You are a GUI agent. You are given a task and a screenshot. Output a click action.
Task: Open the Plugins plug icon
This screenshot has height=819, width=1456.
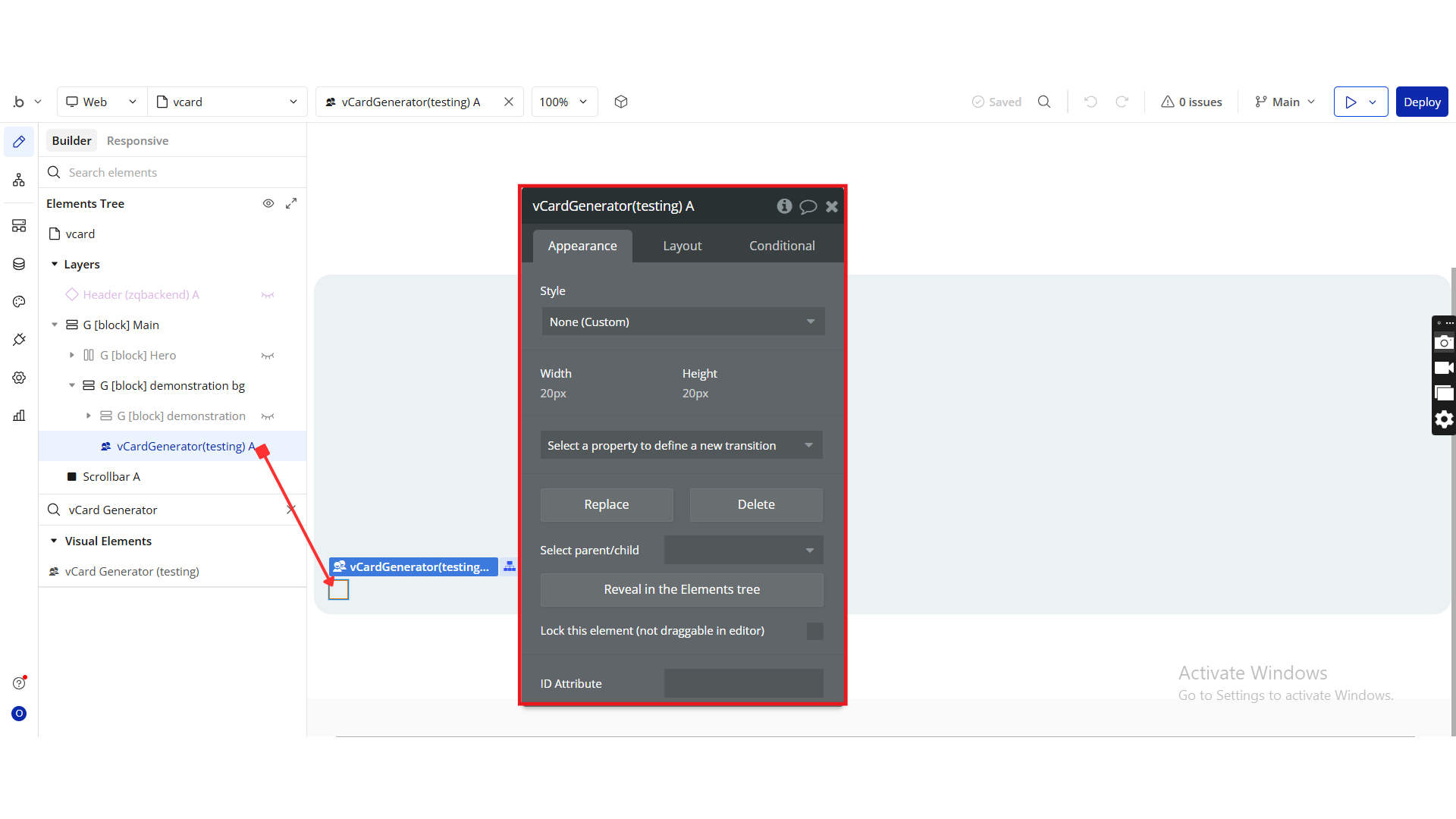(x=19, y=340)
